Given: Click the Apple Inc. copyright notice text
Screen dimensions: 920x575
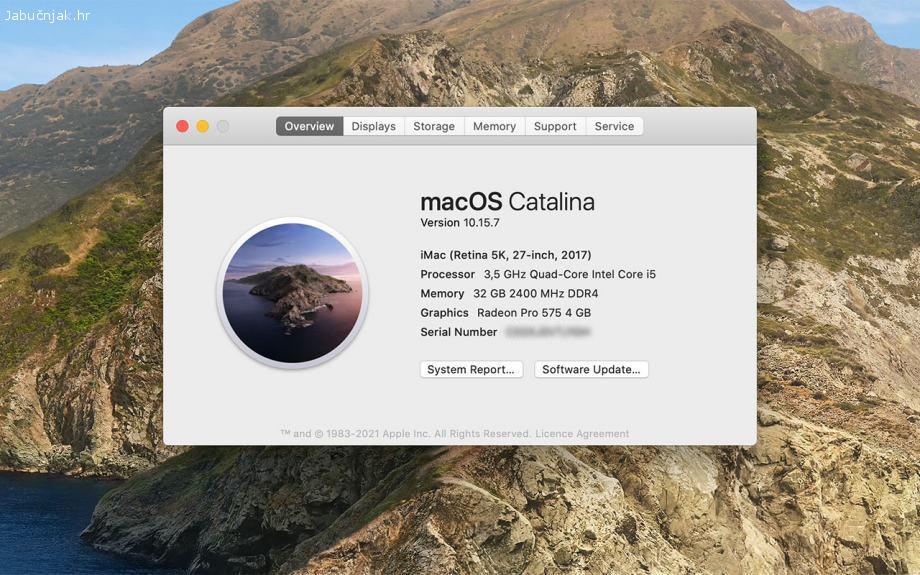Looking at the screenshot, I should coord(405,434).
